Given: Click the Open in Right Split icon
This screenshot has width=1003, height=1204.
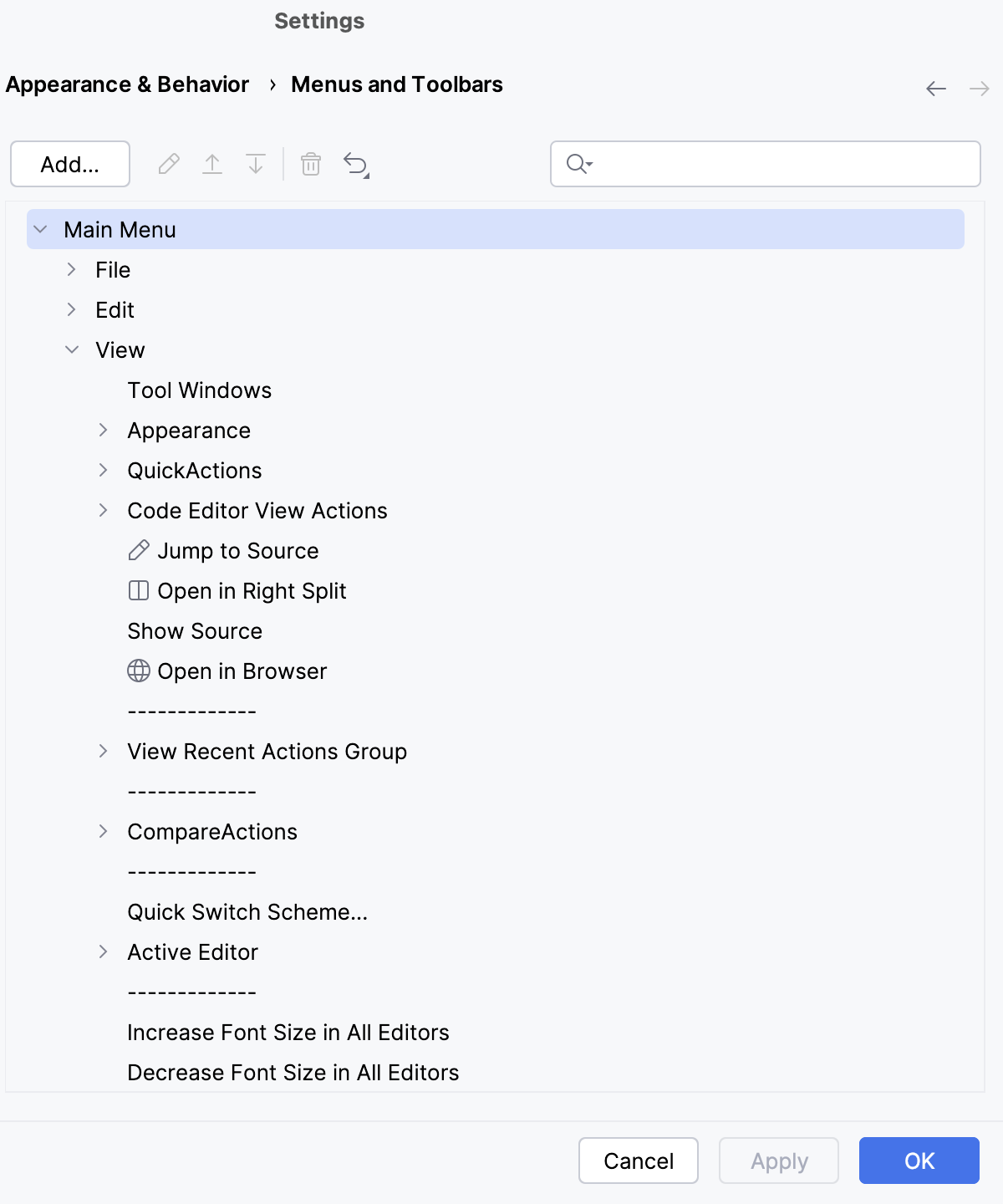Looking at the screenshot, I should 138,590.
